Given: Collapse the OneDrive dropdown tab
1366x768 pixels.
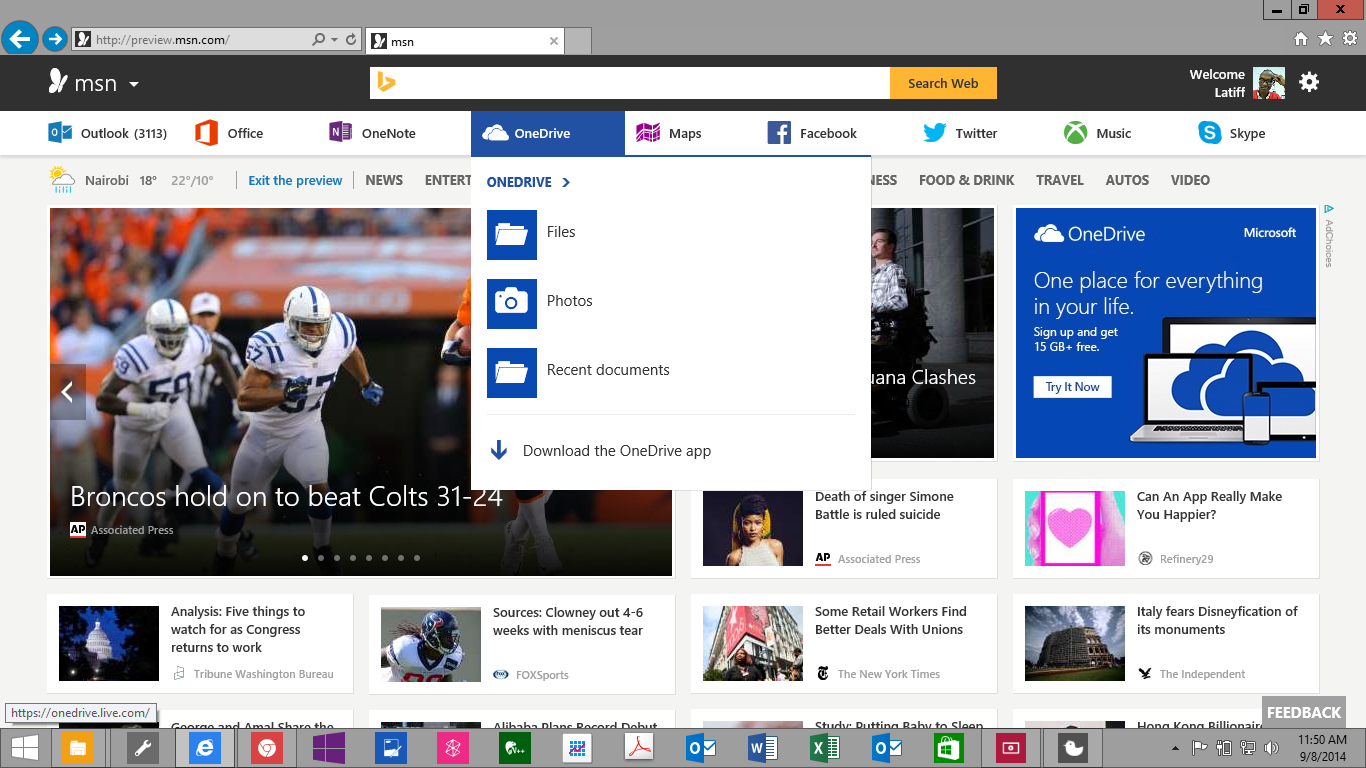Looking at the screenshot, I should (548, 133).
